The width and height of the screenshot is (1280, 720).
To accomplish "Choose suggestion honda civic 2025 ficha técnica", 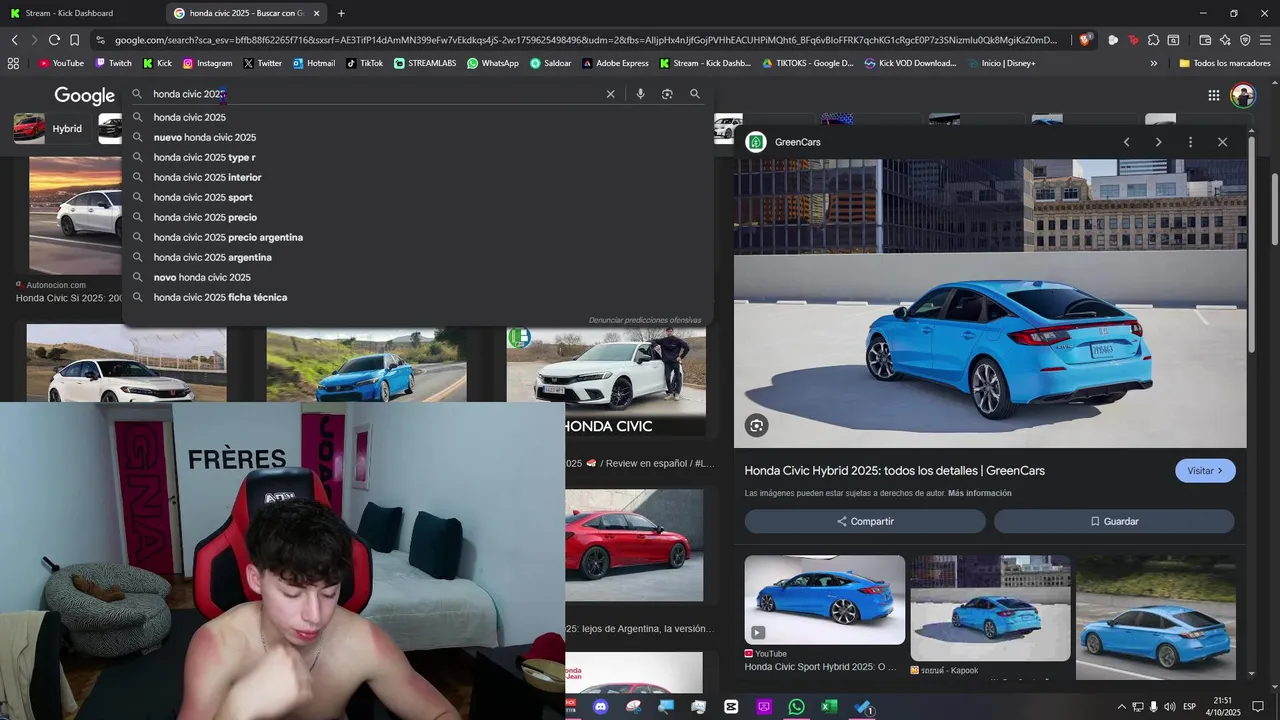I will point(418,297).
